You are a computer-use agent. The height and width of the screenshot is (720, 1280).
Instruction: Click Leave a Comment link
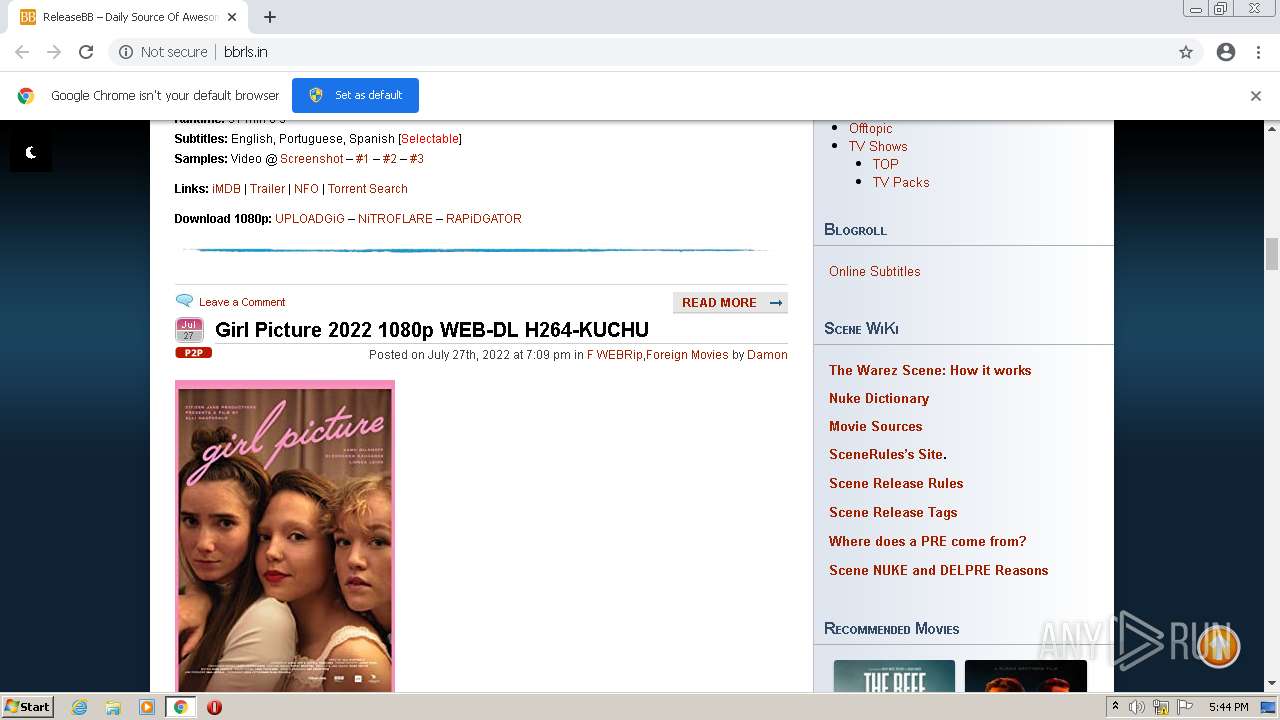click(242, 302)
